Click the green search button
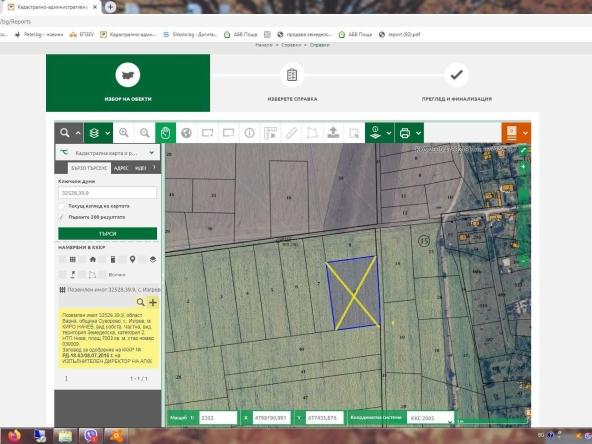 click(x=108, y=233)
